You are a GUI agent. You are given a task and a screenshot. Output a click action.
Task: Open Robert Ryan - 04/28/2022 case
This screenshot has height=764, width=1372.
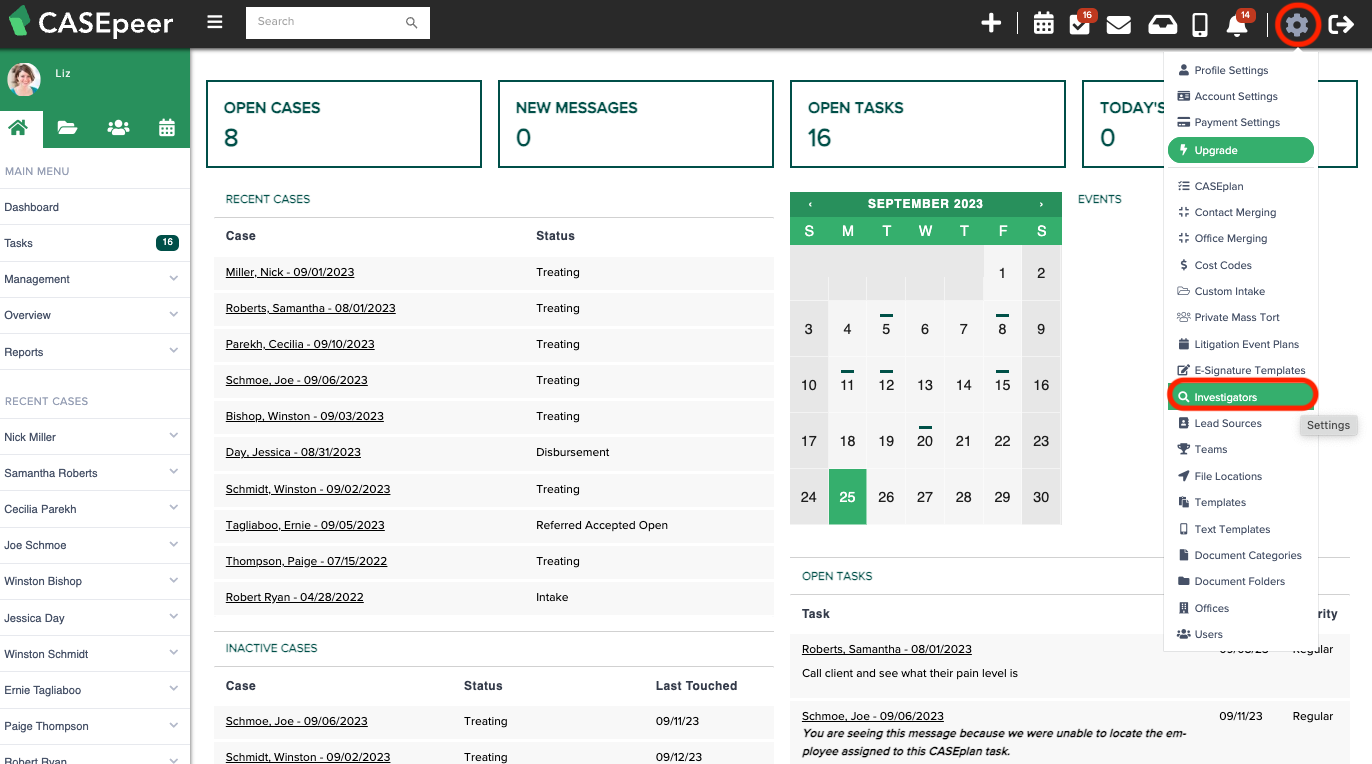point(295,597)
